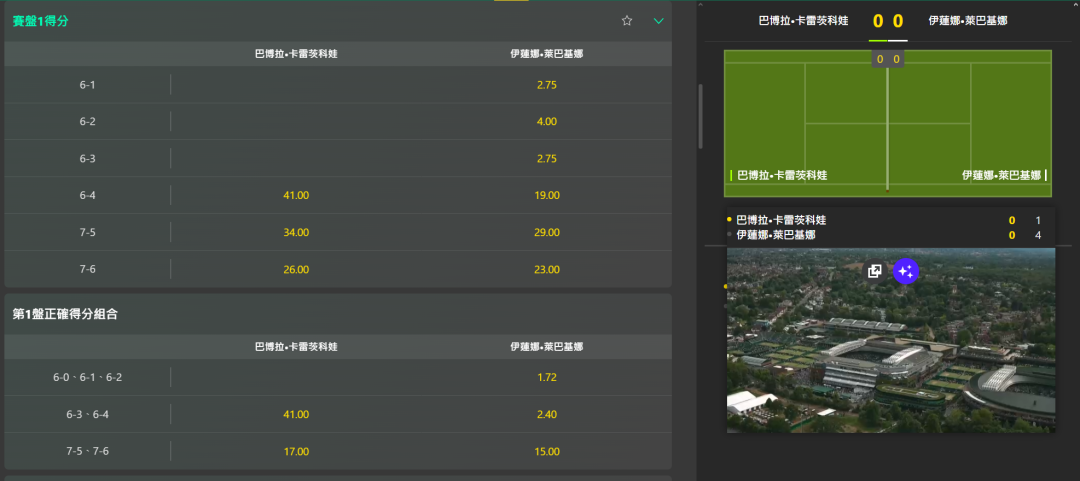Click the 賽盤1得分 section title
1080x481 pixels.
tap(41, 21)
